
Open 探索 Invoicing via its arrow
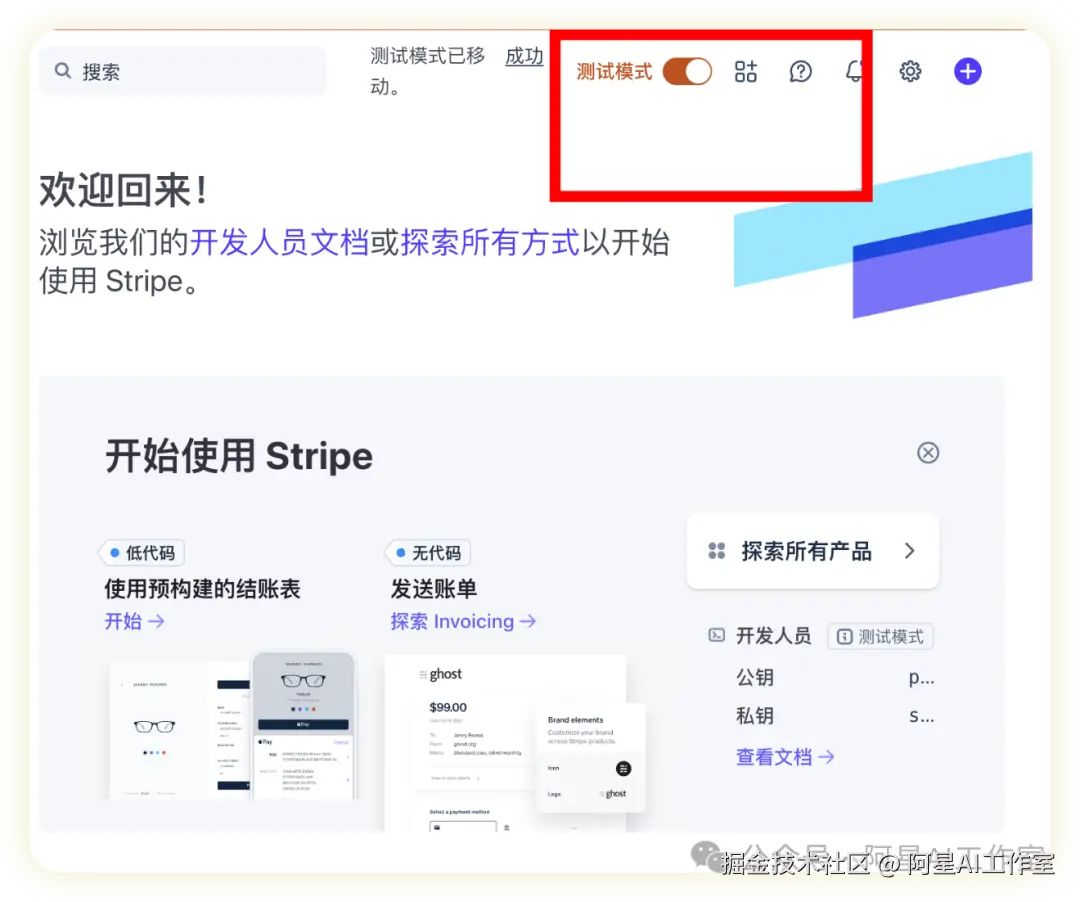click(529, 621)
